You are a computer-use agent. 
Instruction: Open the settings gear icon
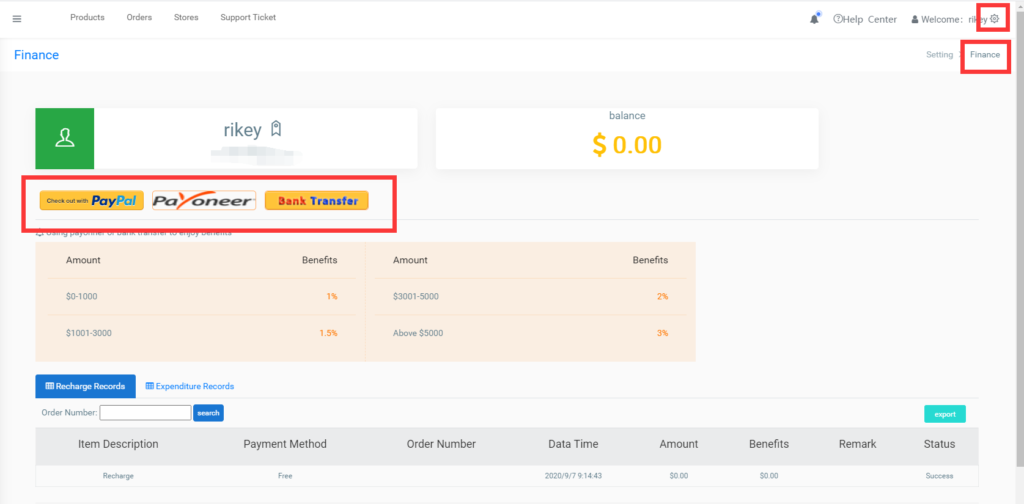click(995, 19)
